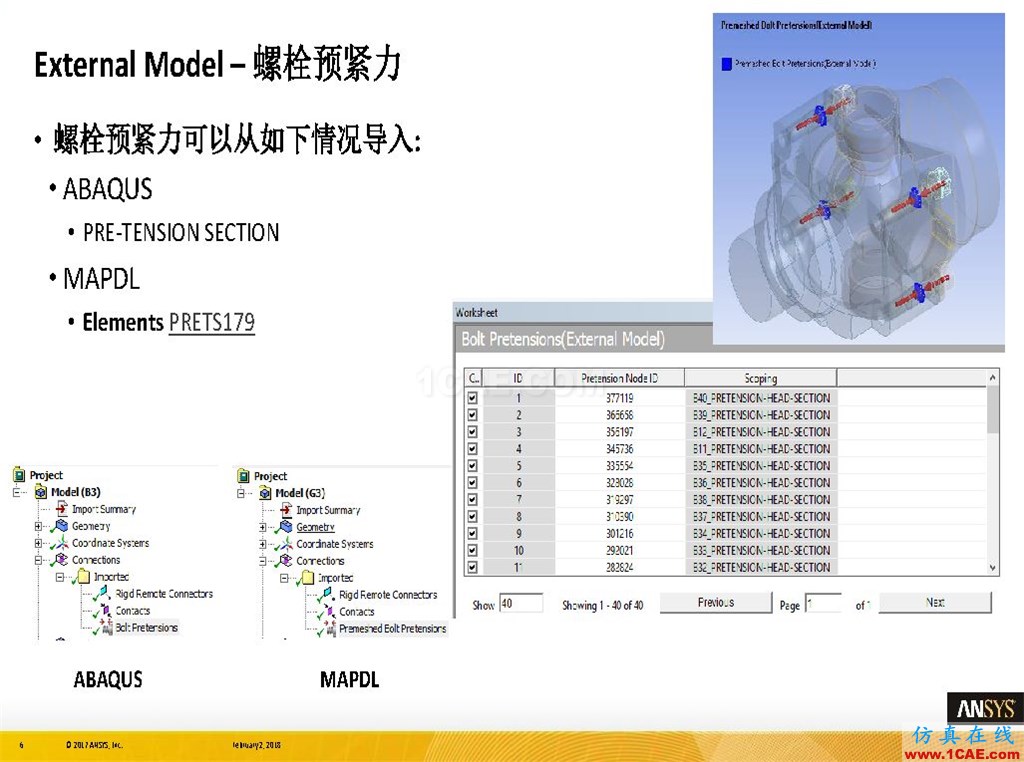Expand Coordinate Systems node under Model (B3)
Screen dimensions: 1024x762
(x=39, y=543)
